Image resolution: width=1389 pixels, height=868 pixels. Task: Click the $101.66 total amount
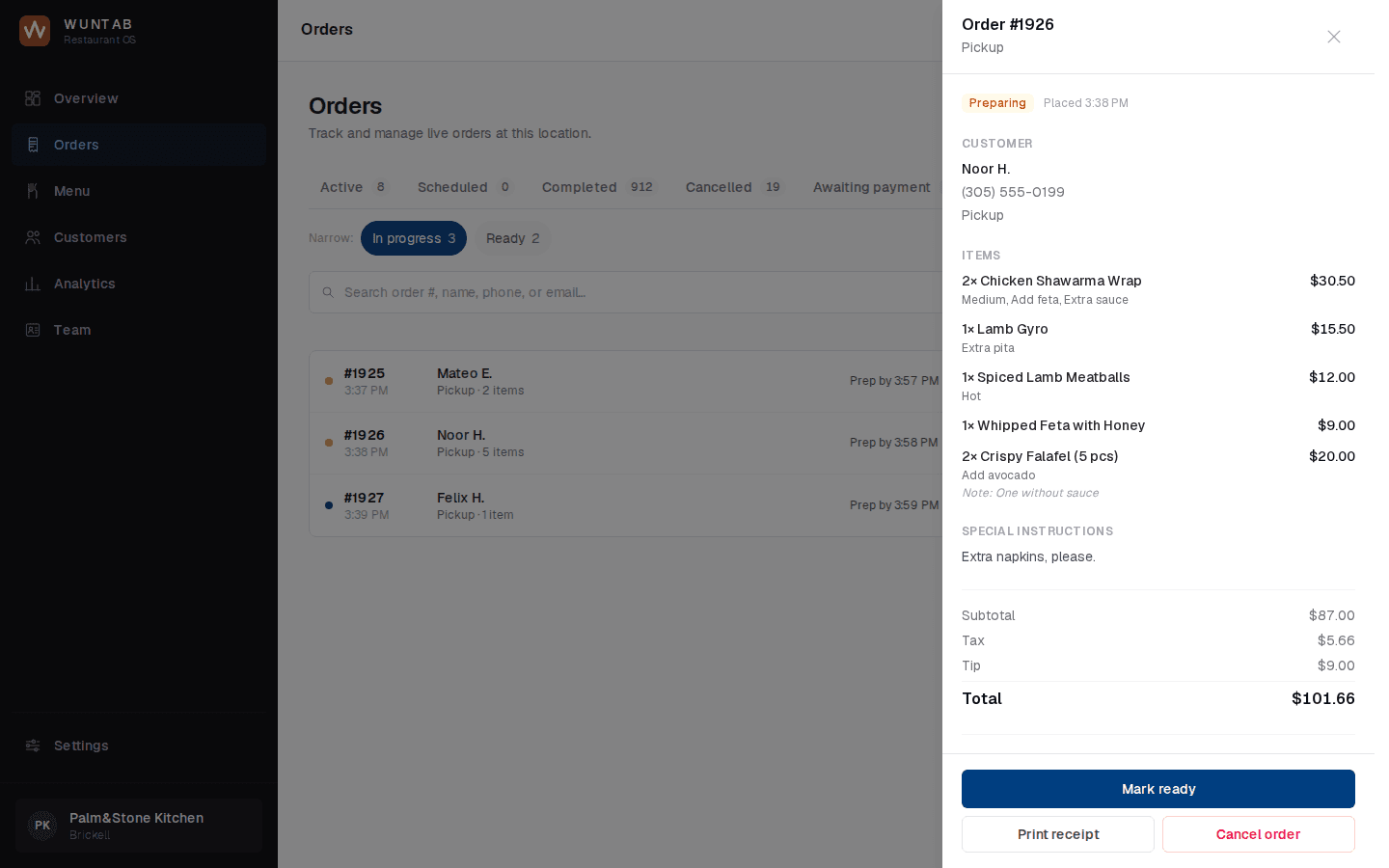pos(1323,698)
